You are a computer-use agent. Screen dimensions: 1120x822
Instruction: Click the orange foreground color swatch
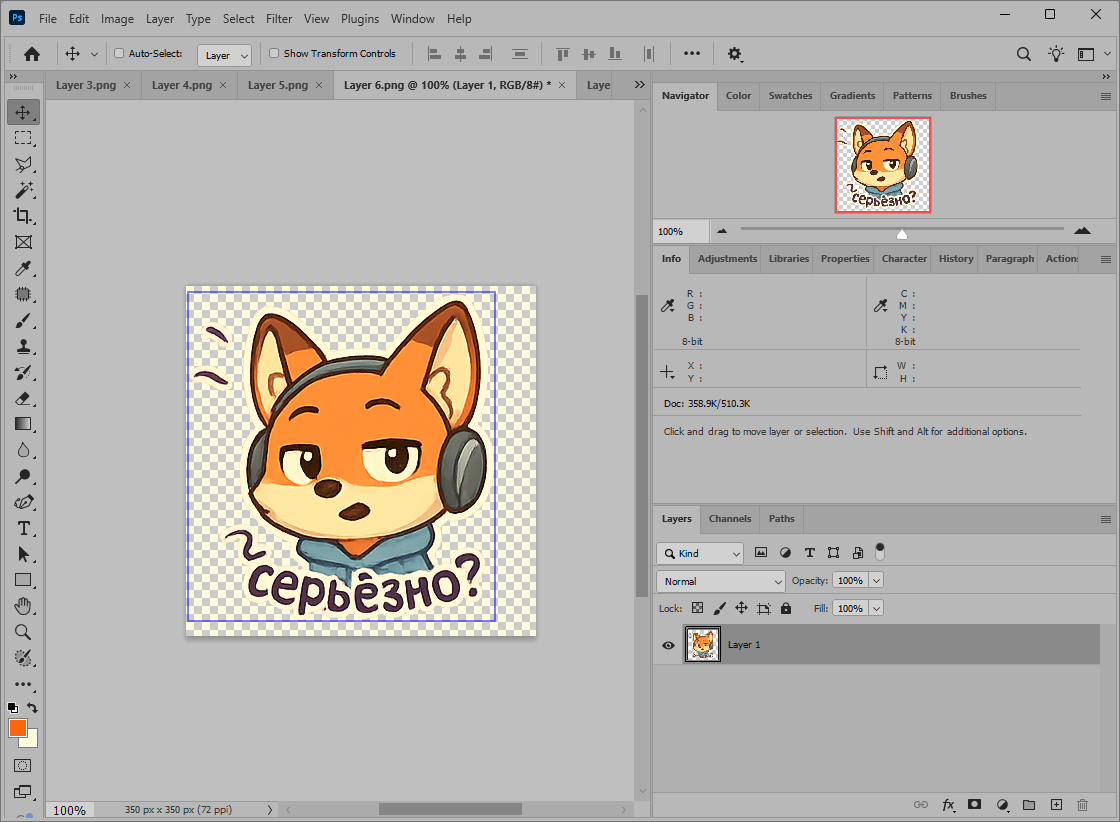tap(18, 728)
